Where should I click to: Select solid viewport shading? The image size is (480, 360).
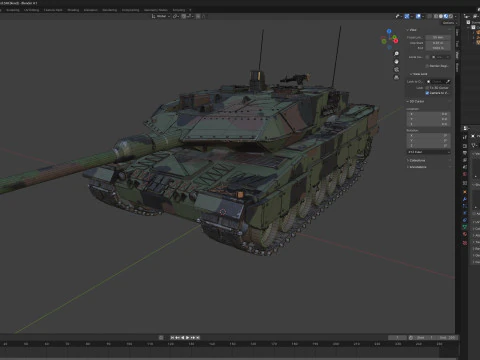tap(441, 16)
